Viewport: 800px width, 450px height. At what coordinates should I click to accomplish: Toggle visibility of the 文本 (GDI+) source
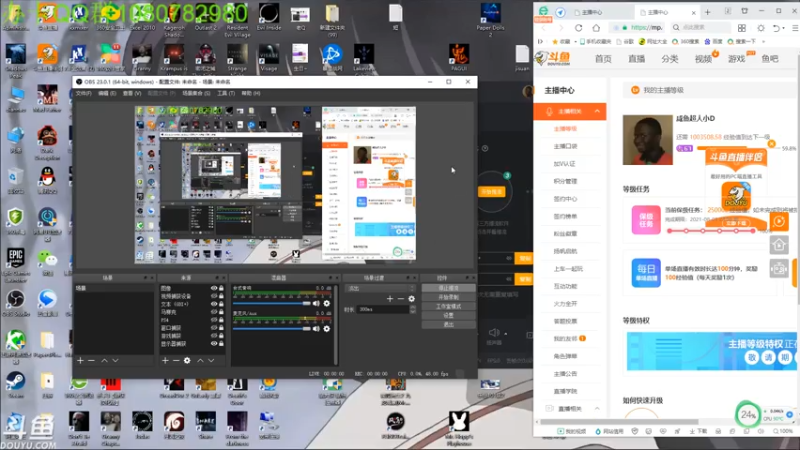[214, 304]
